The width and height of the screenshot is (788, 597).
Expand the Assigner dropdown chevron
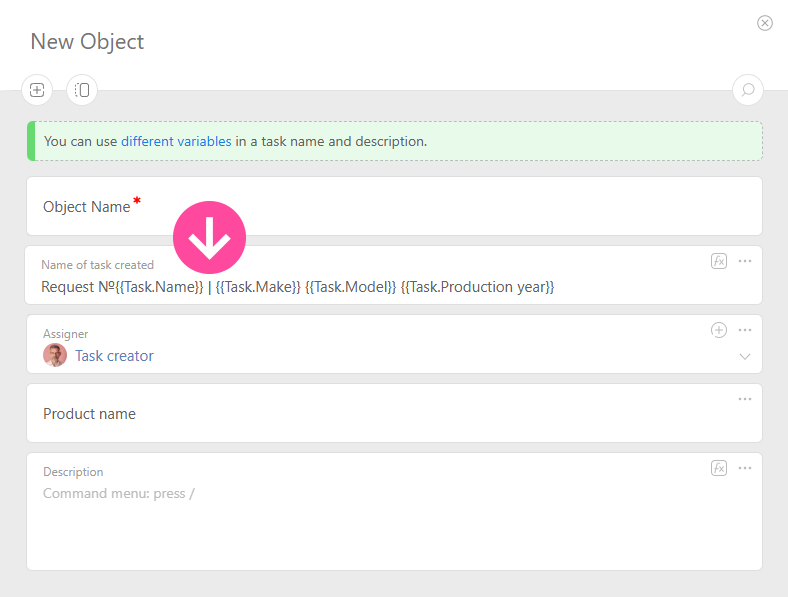745,356
